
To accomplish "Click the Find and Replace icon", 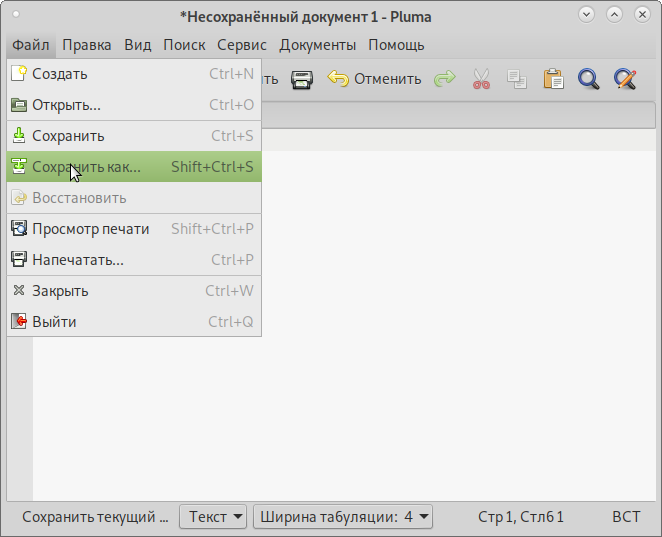I will click(625, 79).
